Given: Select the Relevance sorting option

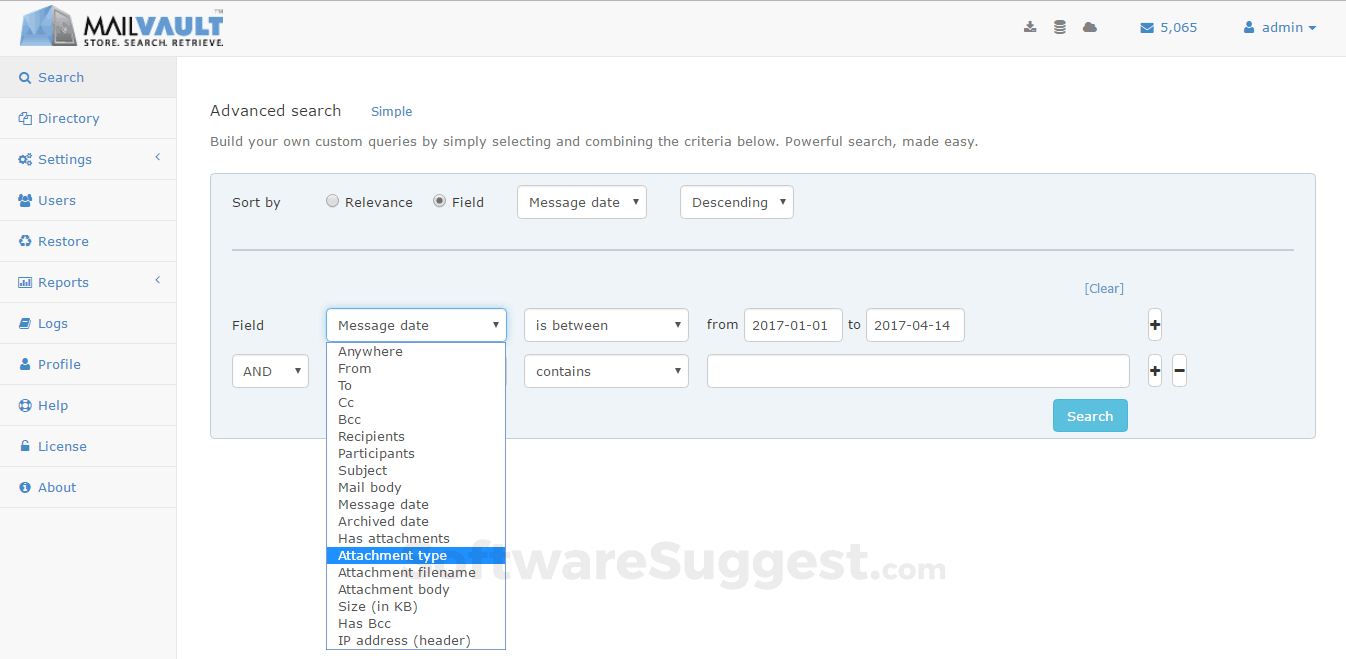Looking at the screenshot, I should [x=332, y=201].
